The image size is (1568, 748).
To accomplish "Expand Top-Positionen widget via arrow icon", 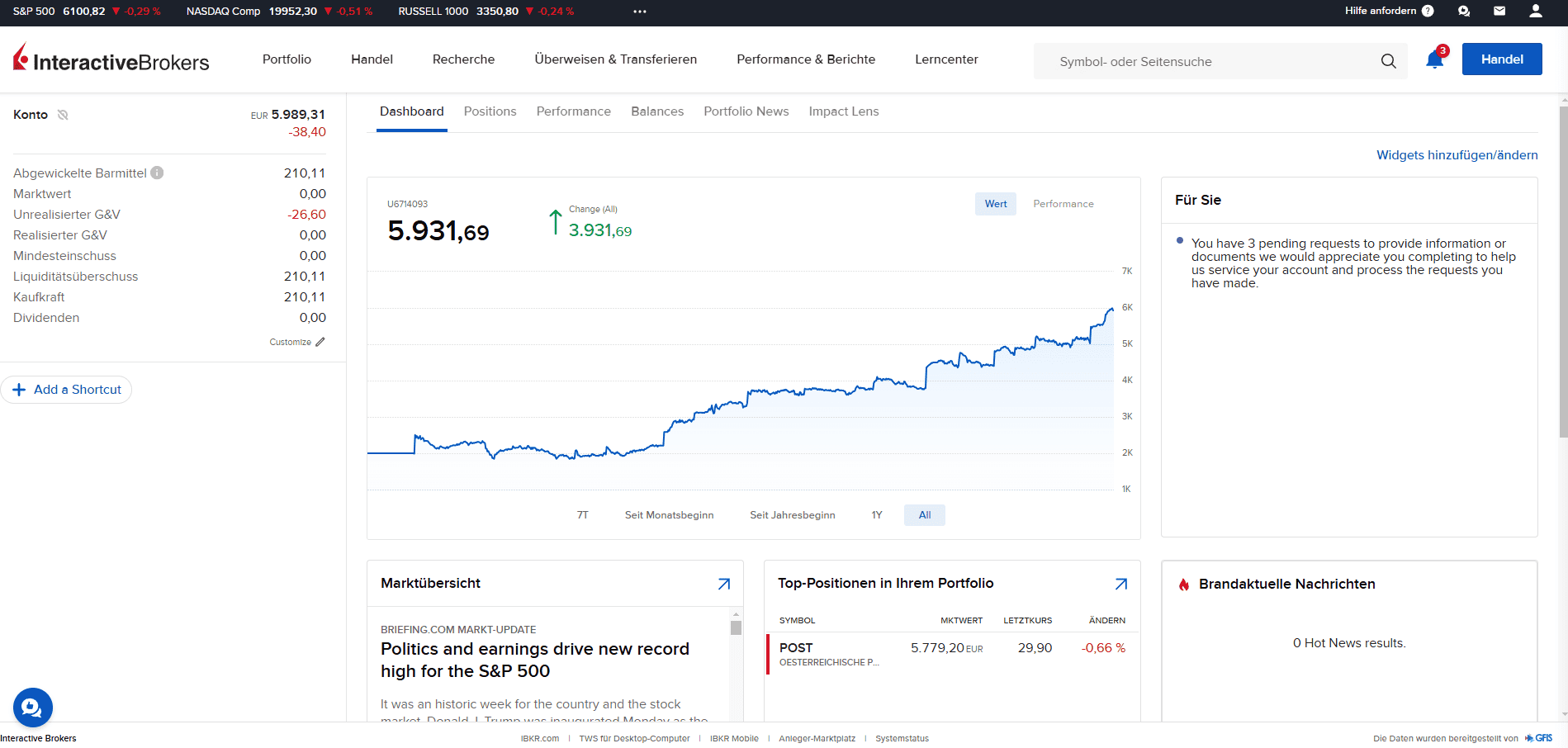I will 1121,584.
